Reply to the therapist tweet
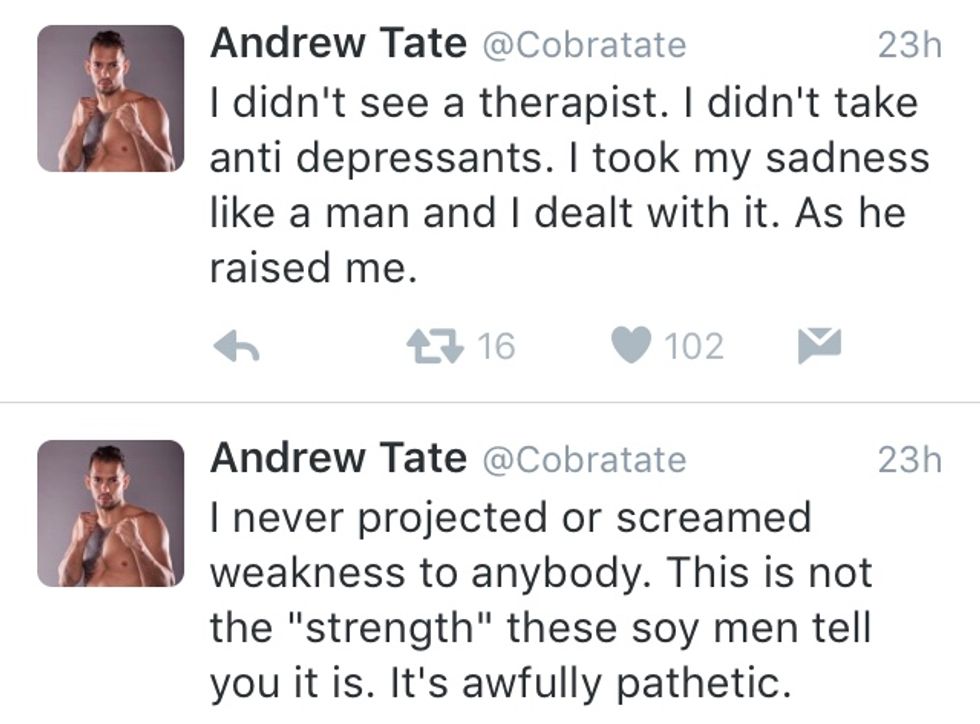 pyautogui.click(x=237, y=347)
